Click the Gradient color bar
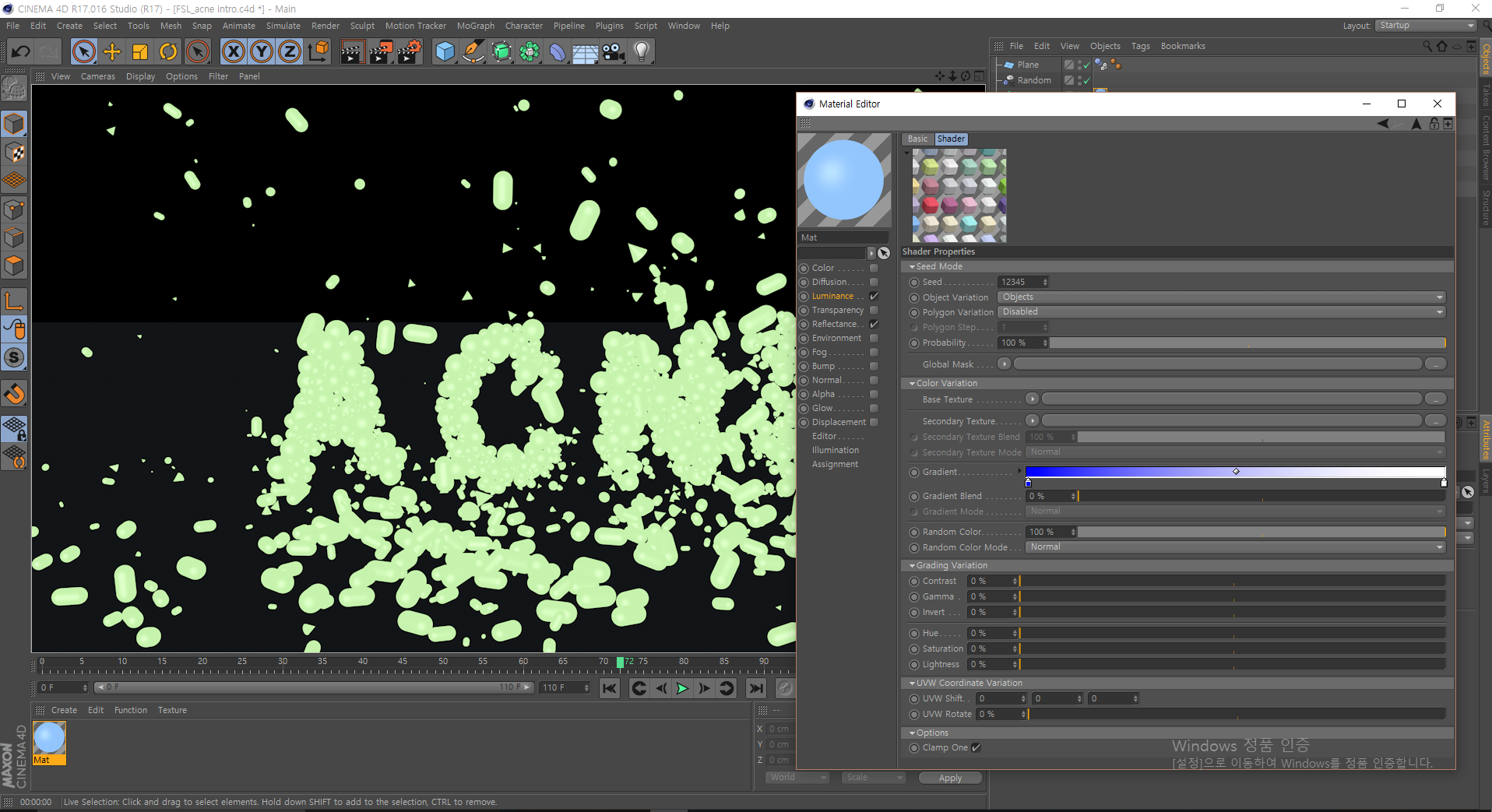1492x812 pixels. point(1235,472)
